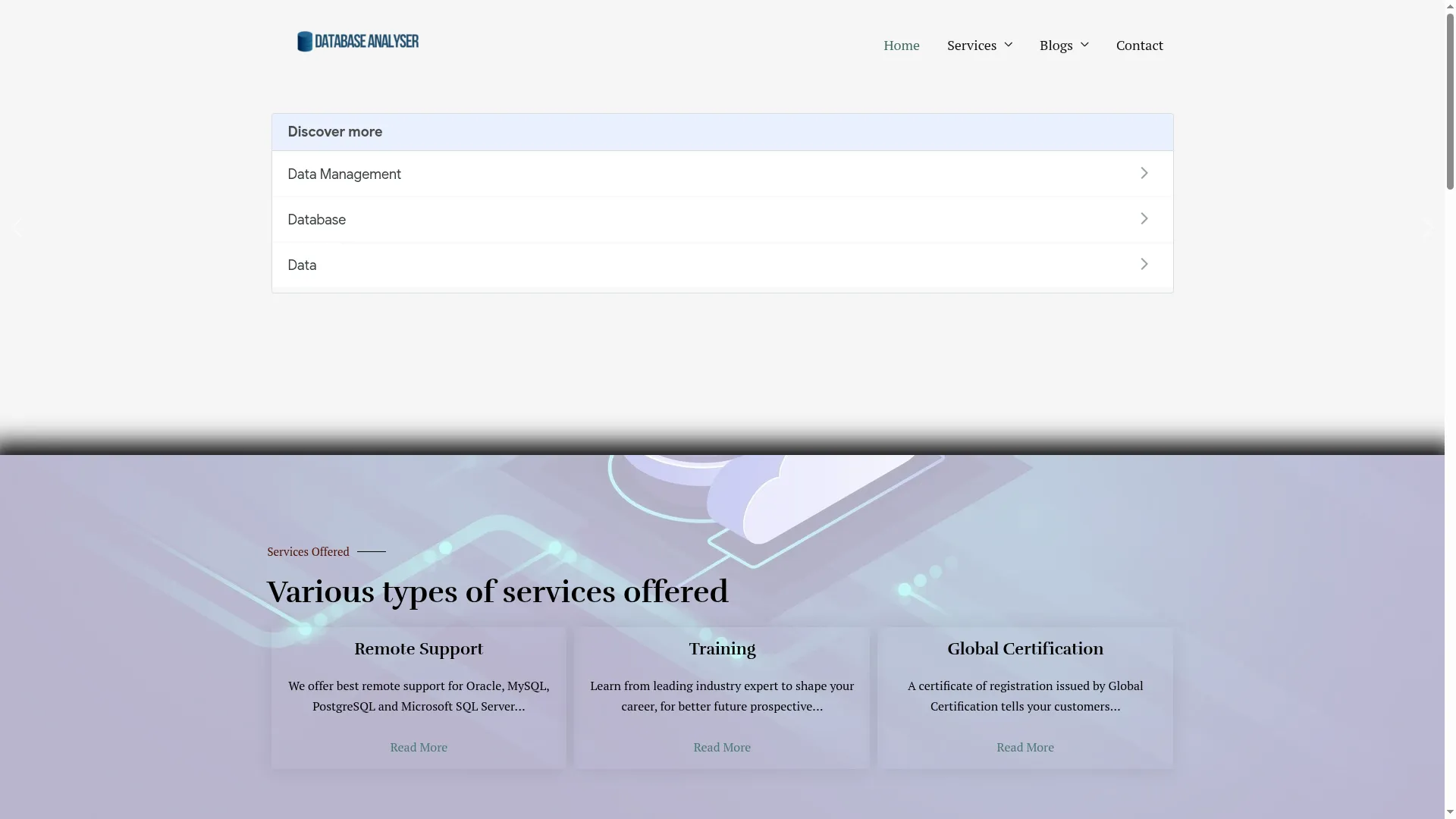Read More about Global Certification
1456x819 pixels.
pos(1025,747)
